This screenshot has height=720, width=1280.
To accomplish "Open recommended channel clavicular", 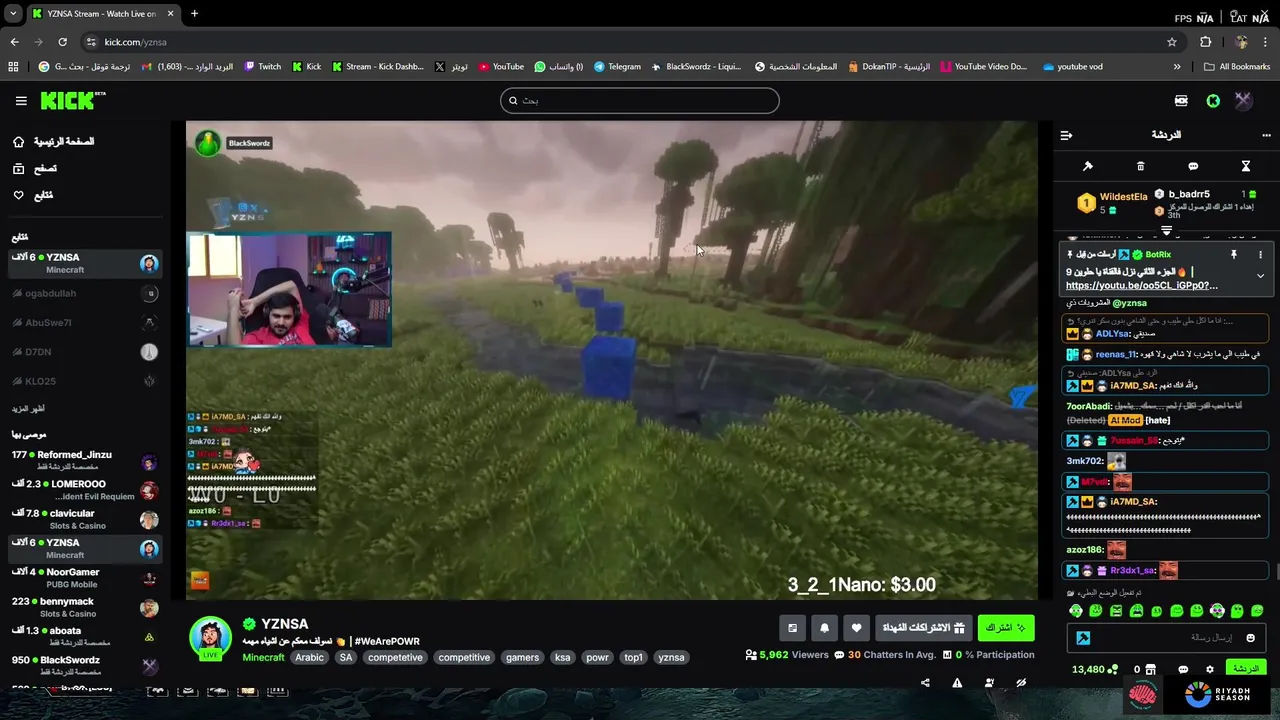I will tap(84, 519).
